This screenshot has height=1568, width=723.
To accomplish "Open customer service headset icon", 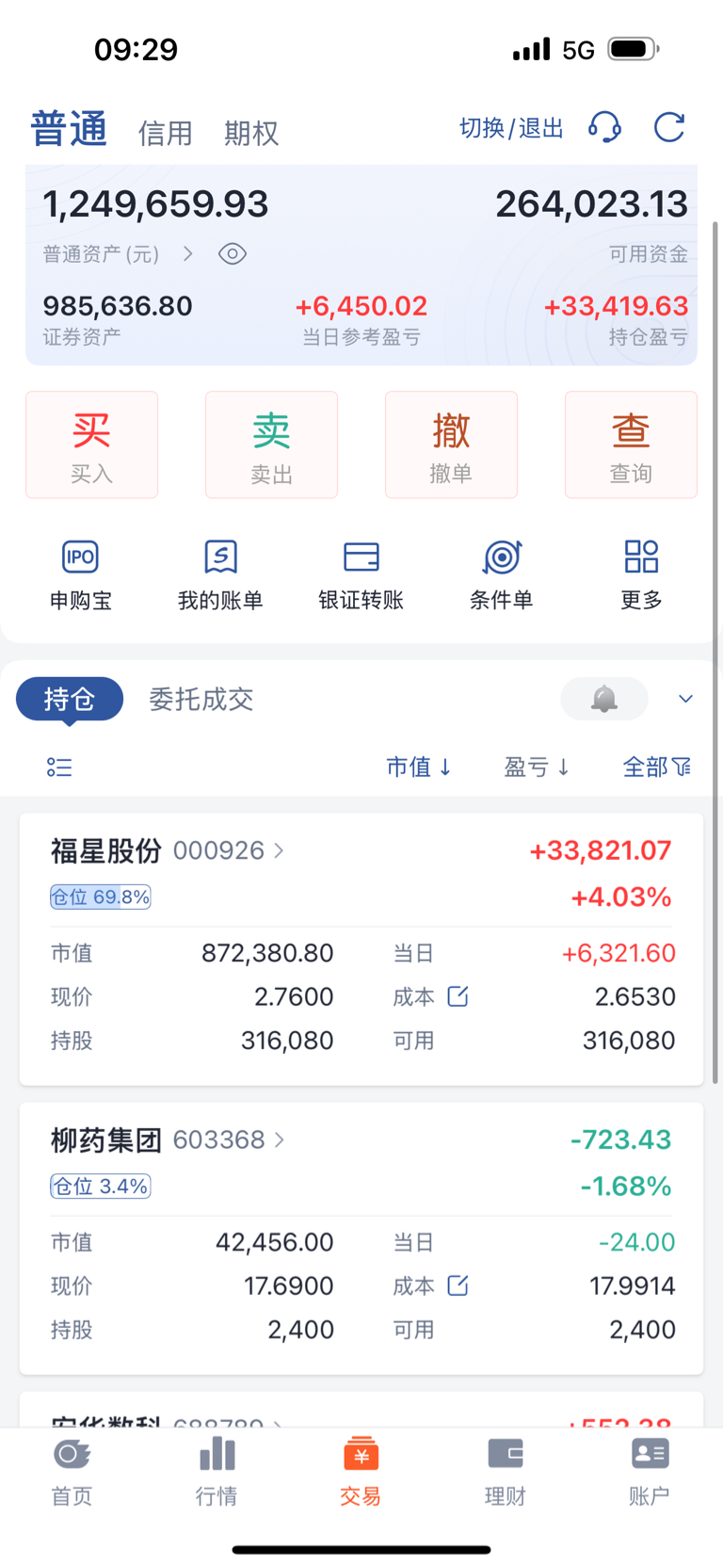I will (x=604, y=127).
